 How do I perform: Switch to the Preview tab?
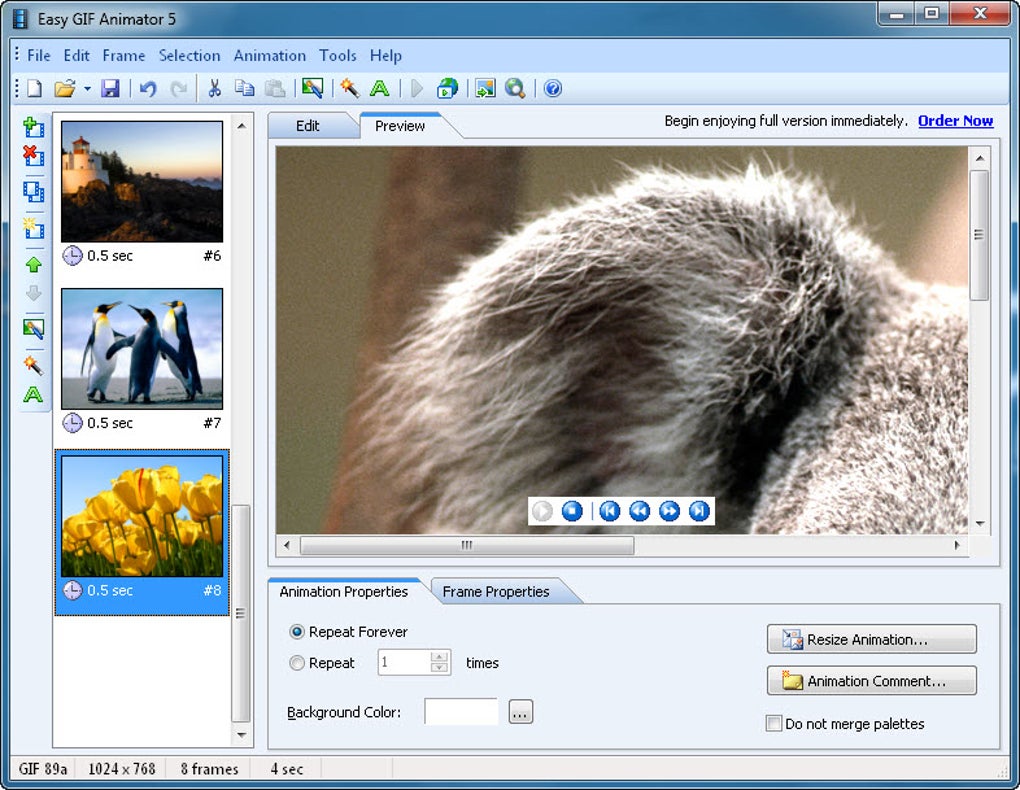click(400, 126)
